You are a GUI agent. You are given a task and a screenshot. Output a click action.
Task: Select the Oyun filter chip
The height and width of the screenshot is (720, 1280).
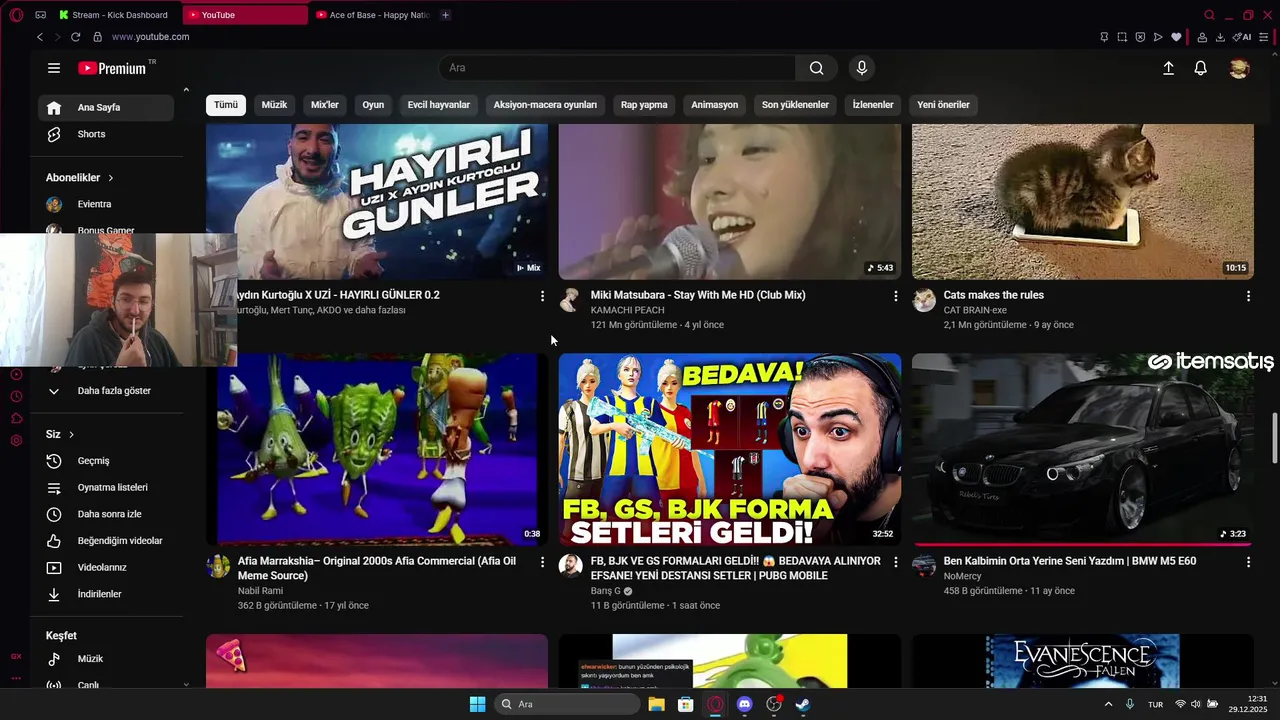click(x=373, y=105)
